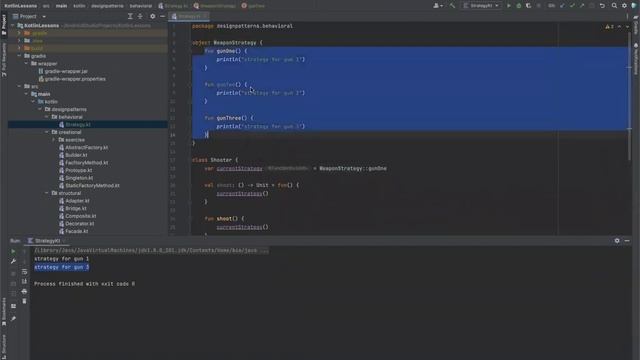The image size is (640, 360).
Task: Click the Git commit checkmark icon in the toolbar
Action: click(x=572, y=6)
